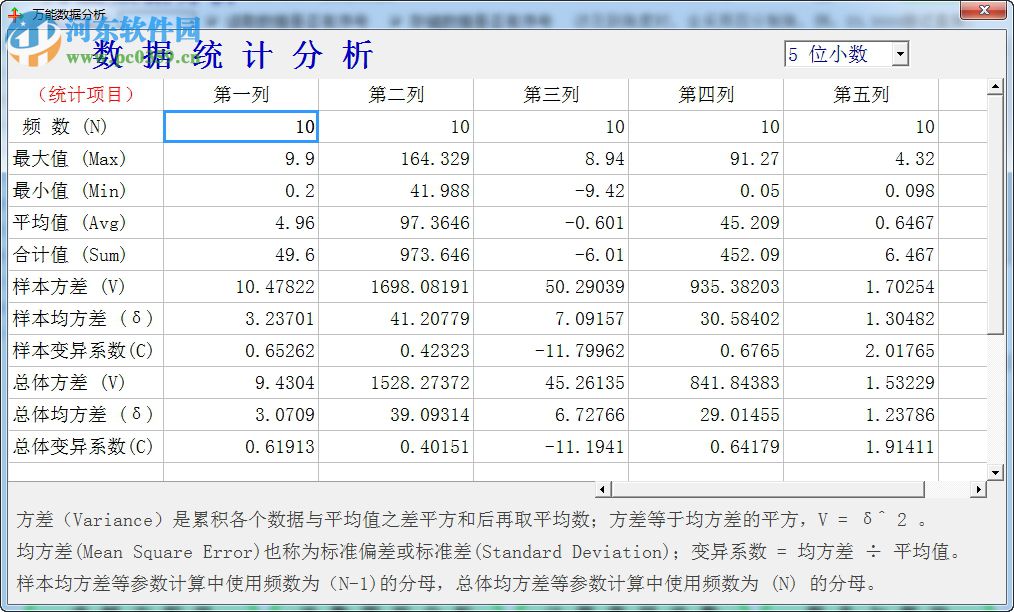The image size is (1014, 612).
Task: Click the 第五列 column header
Action: (x=861, y=95)
